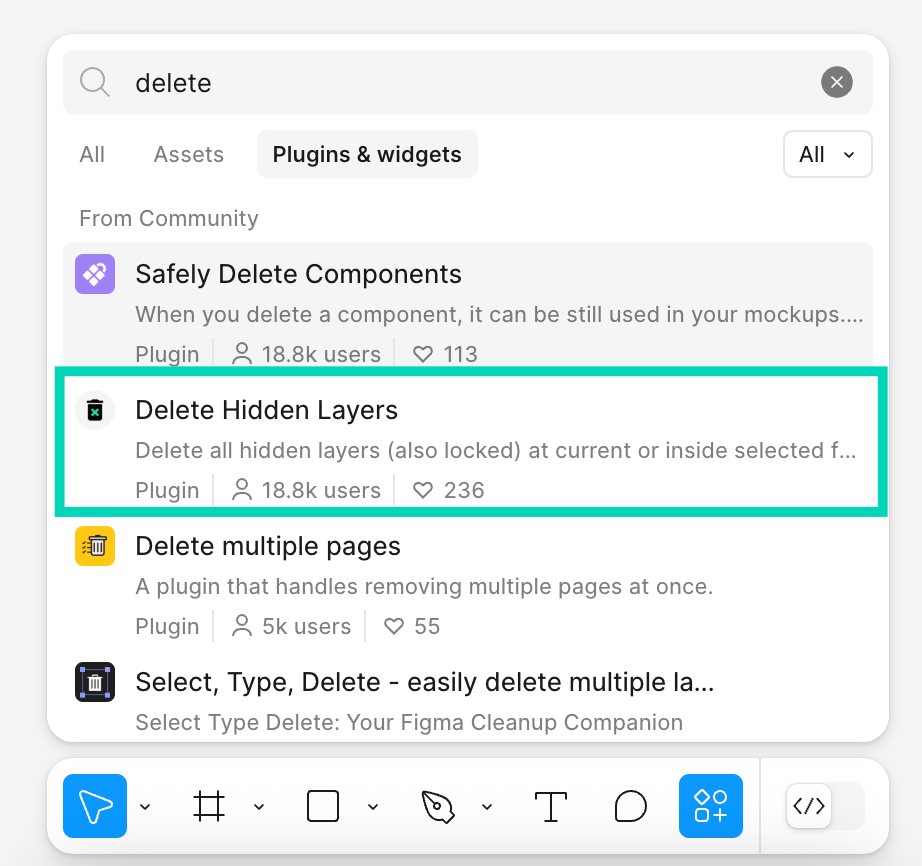
Task: Expand the shape tools chevron
Action: pyautogui.click(x=373, y=807)
